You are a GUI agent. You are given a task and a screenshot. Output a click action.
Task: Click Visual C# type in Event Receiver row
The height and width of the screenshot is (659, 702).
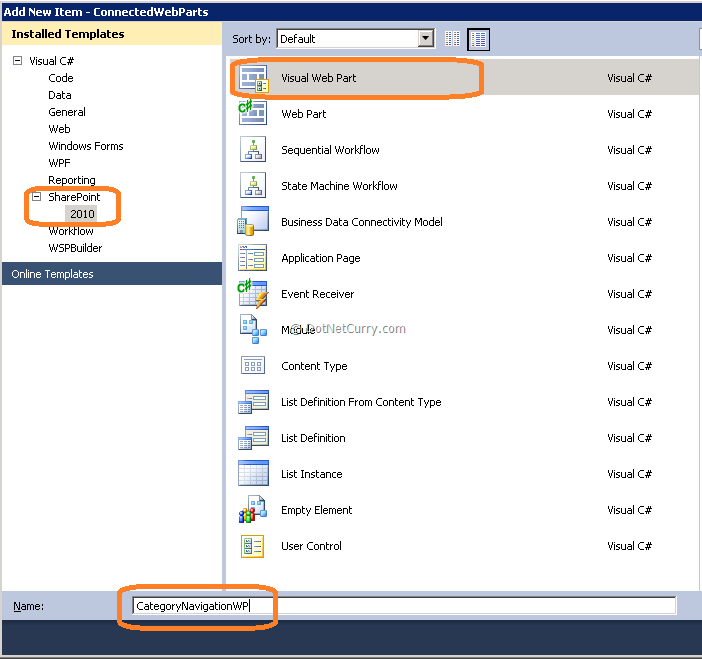[629, 294]
